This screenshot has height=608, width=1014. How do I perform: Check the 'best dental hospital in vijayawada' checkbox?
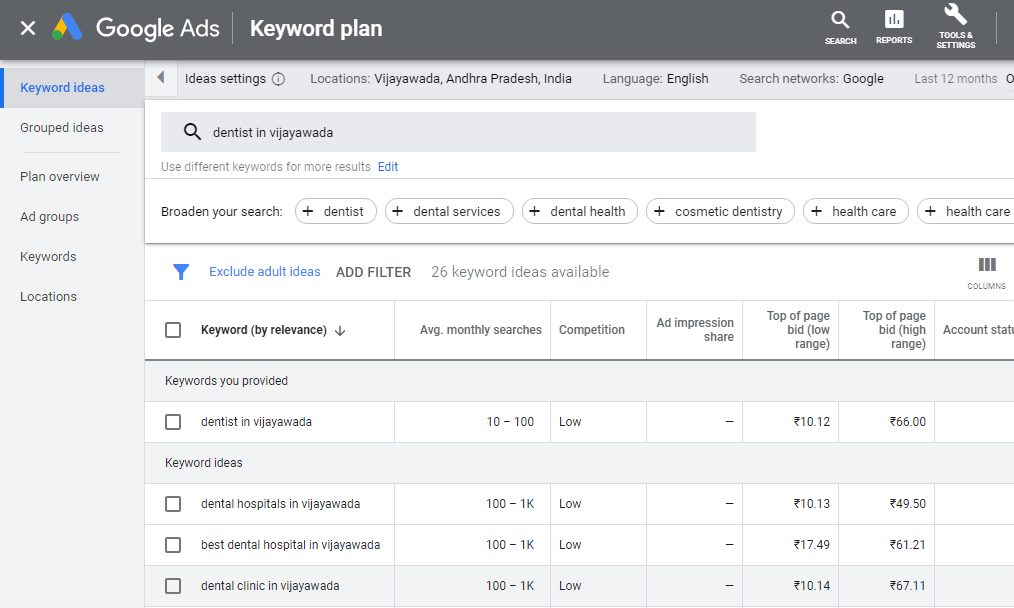click(x=173, y=545)
